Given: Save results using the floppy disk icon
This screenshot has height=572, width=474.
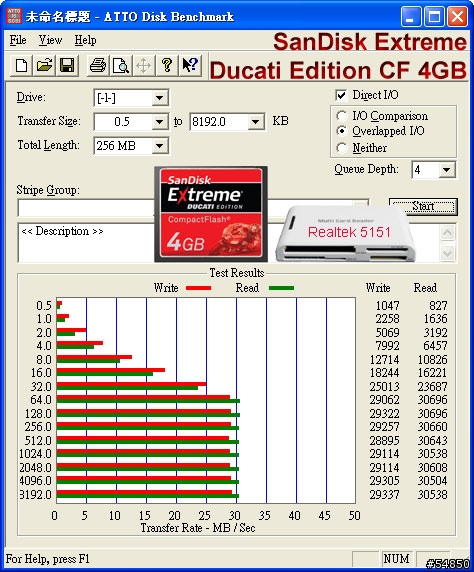Looking at the screenshot, I should (x=67, y=66).
